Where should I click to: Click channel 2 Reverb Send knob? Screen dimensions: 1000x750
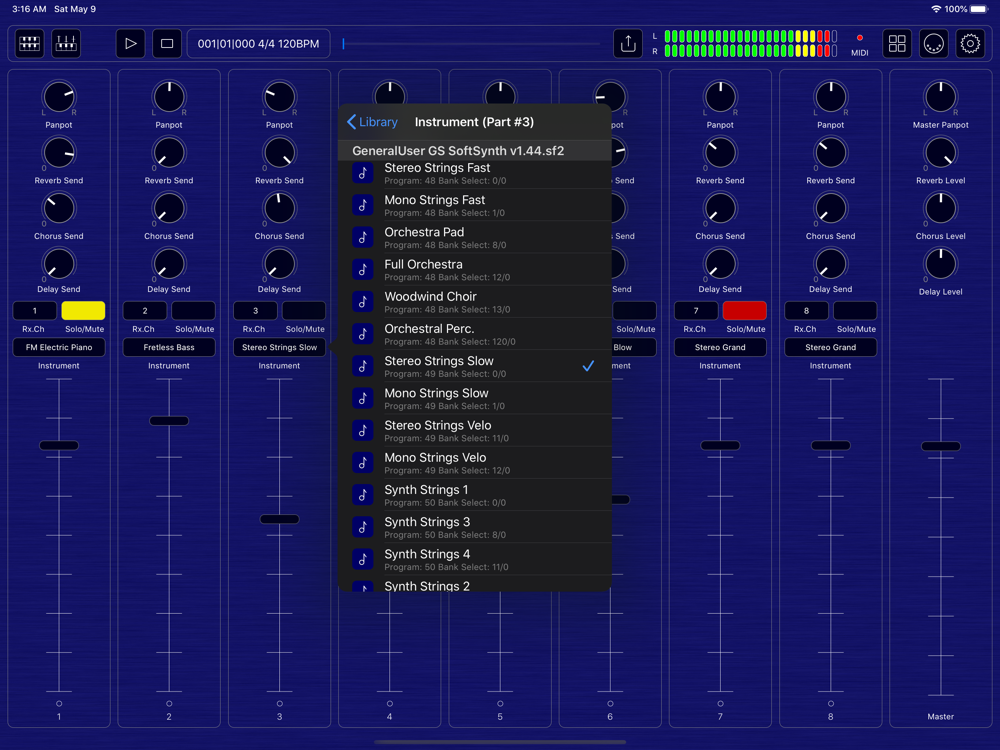pyautogui.click(x=169, y=153)
